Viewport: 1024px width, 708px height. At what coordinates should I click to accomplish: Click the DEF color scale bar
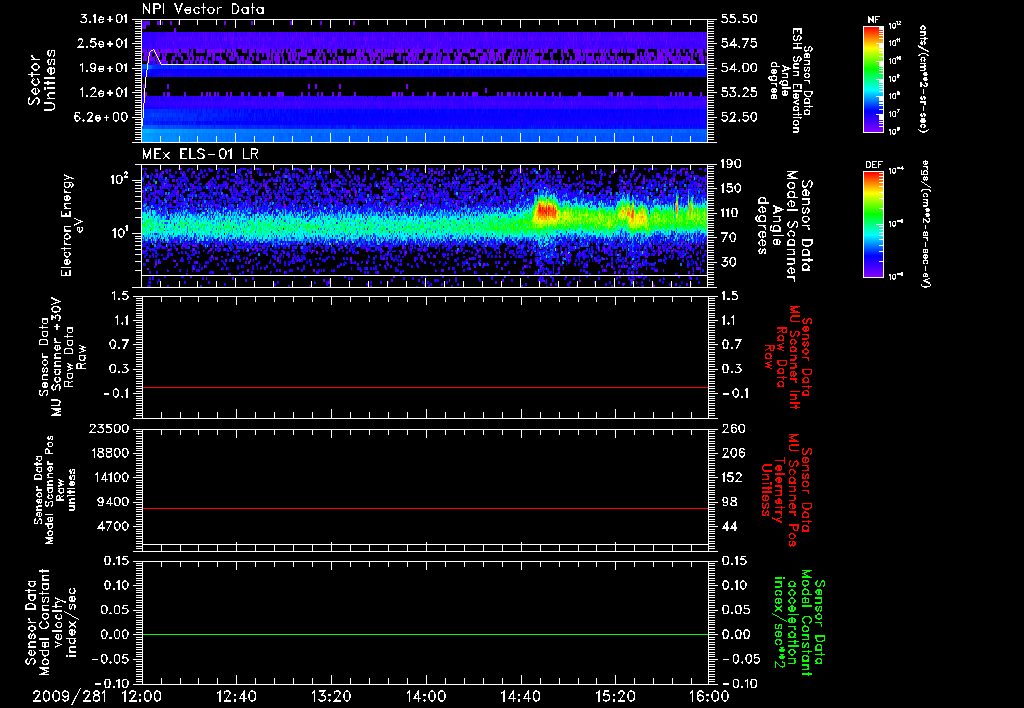point(873,224)
